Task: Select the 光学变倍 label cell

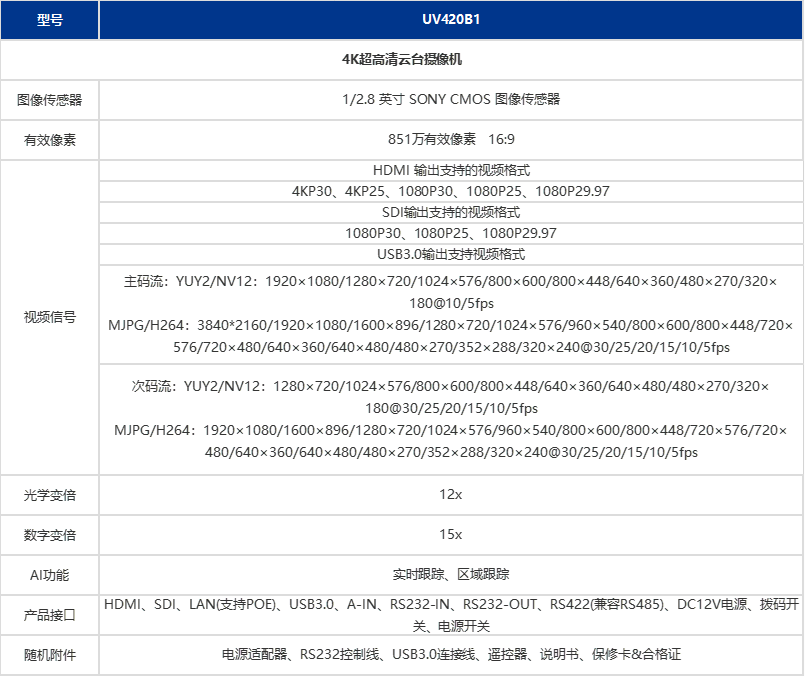Action: tap(50, 494)
